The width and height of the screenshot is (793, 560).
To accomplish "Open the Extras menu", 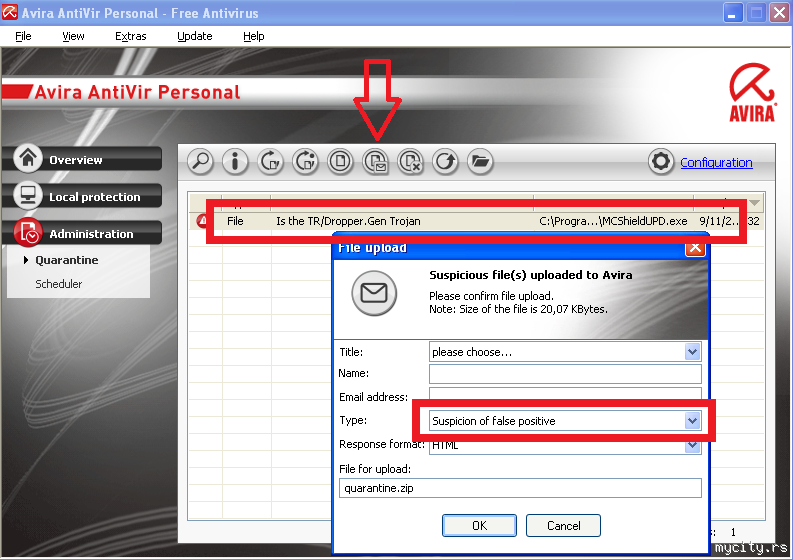I will tap(130, 36).
